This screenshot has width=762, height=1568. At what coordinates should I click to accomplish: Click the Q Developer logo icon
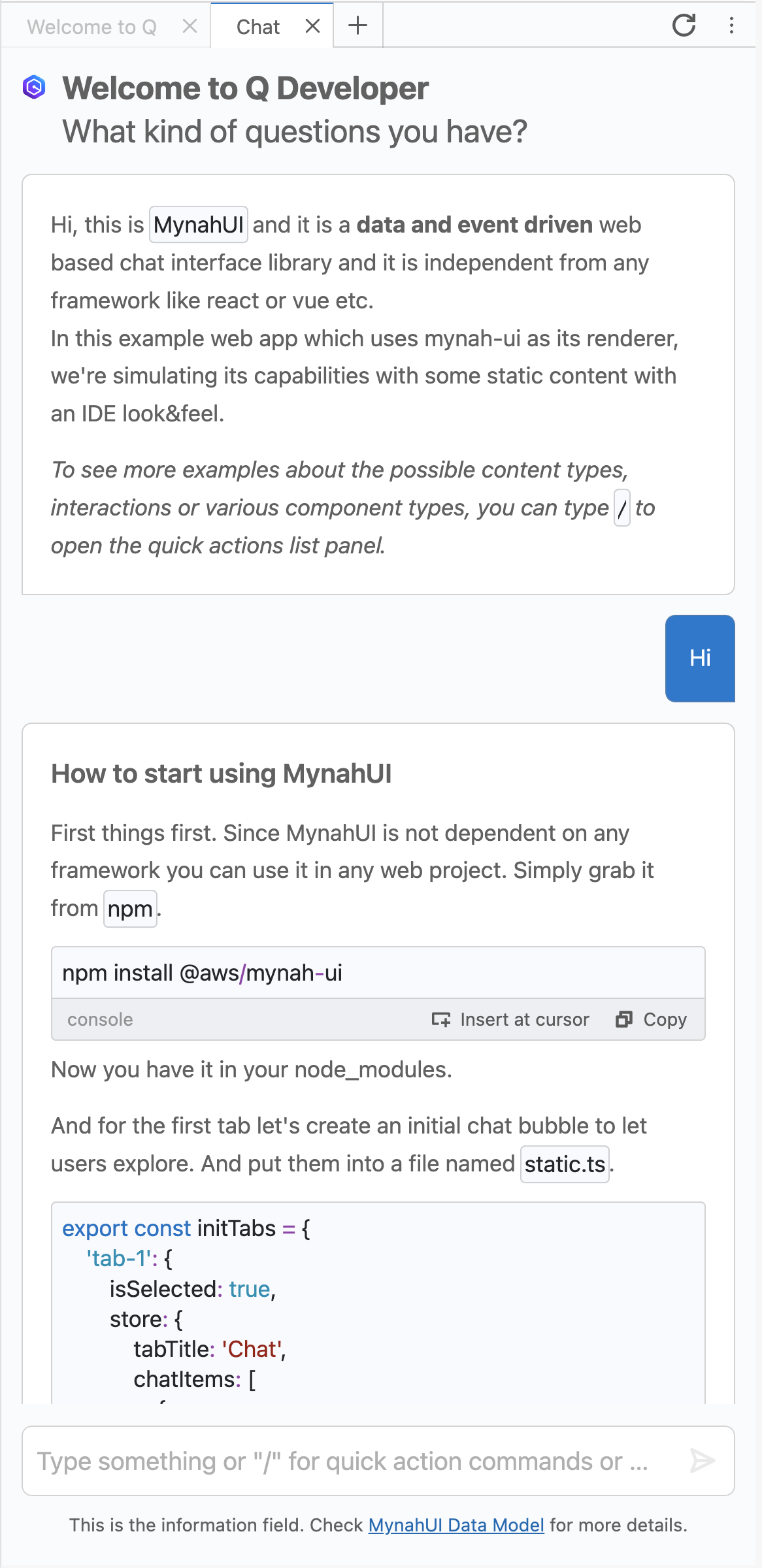point(34,87)
